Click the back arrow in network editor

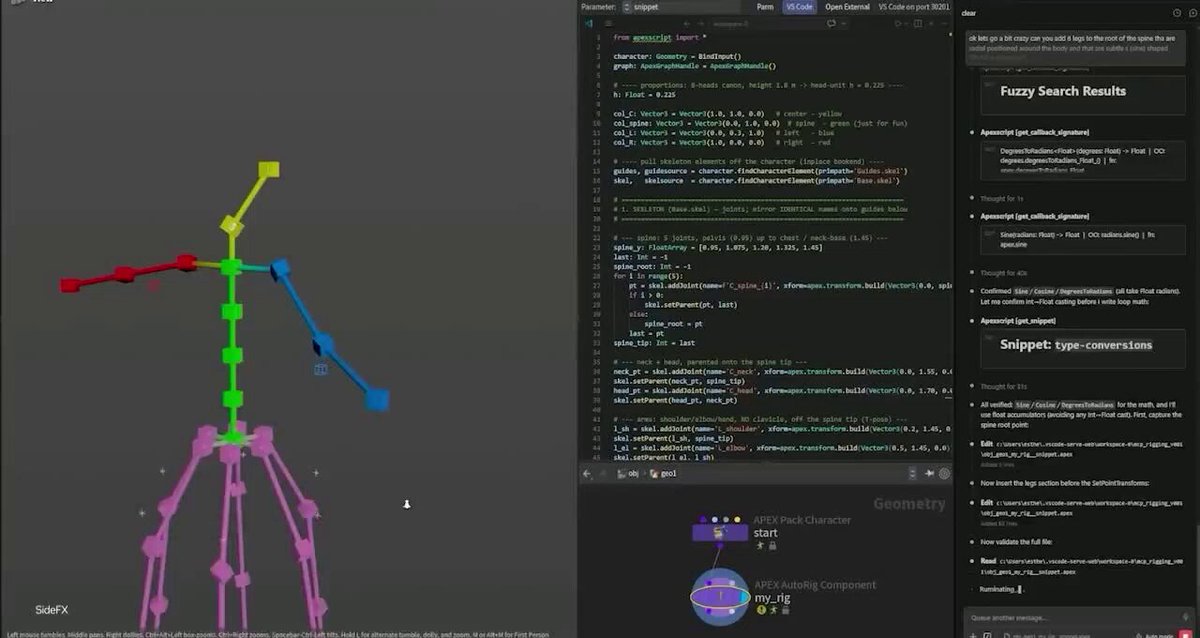click(x=587, y=474)
